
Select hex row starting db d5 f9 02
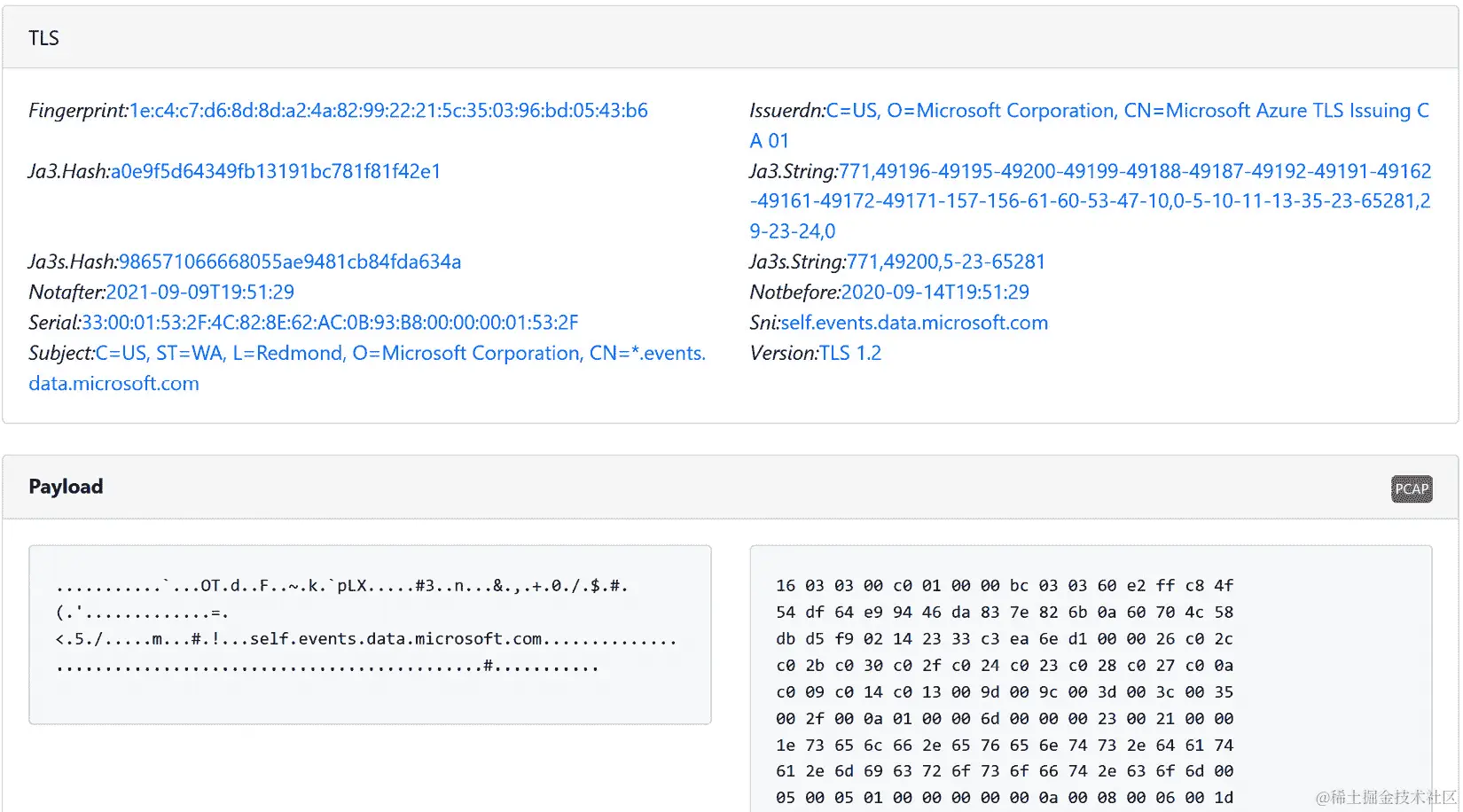pos(1005,638)
